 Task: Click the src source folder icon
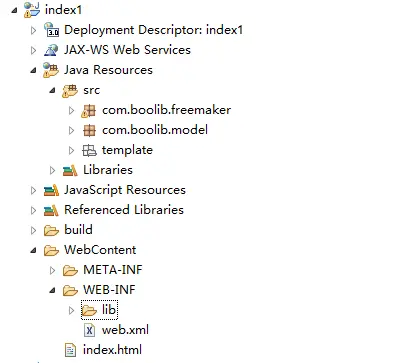70,90
